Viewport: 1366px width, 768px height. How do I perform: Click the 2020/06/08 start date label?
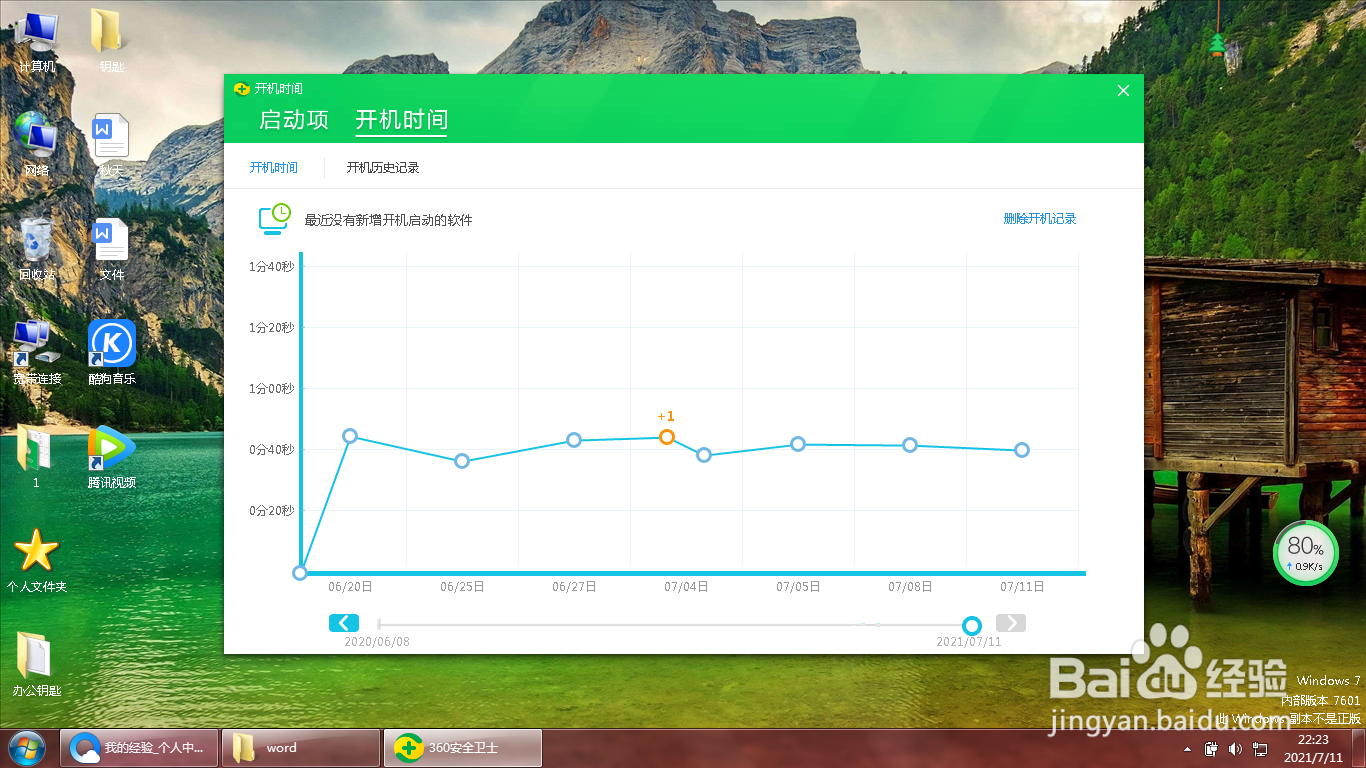click(x=377, y=641)
